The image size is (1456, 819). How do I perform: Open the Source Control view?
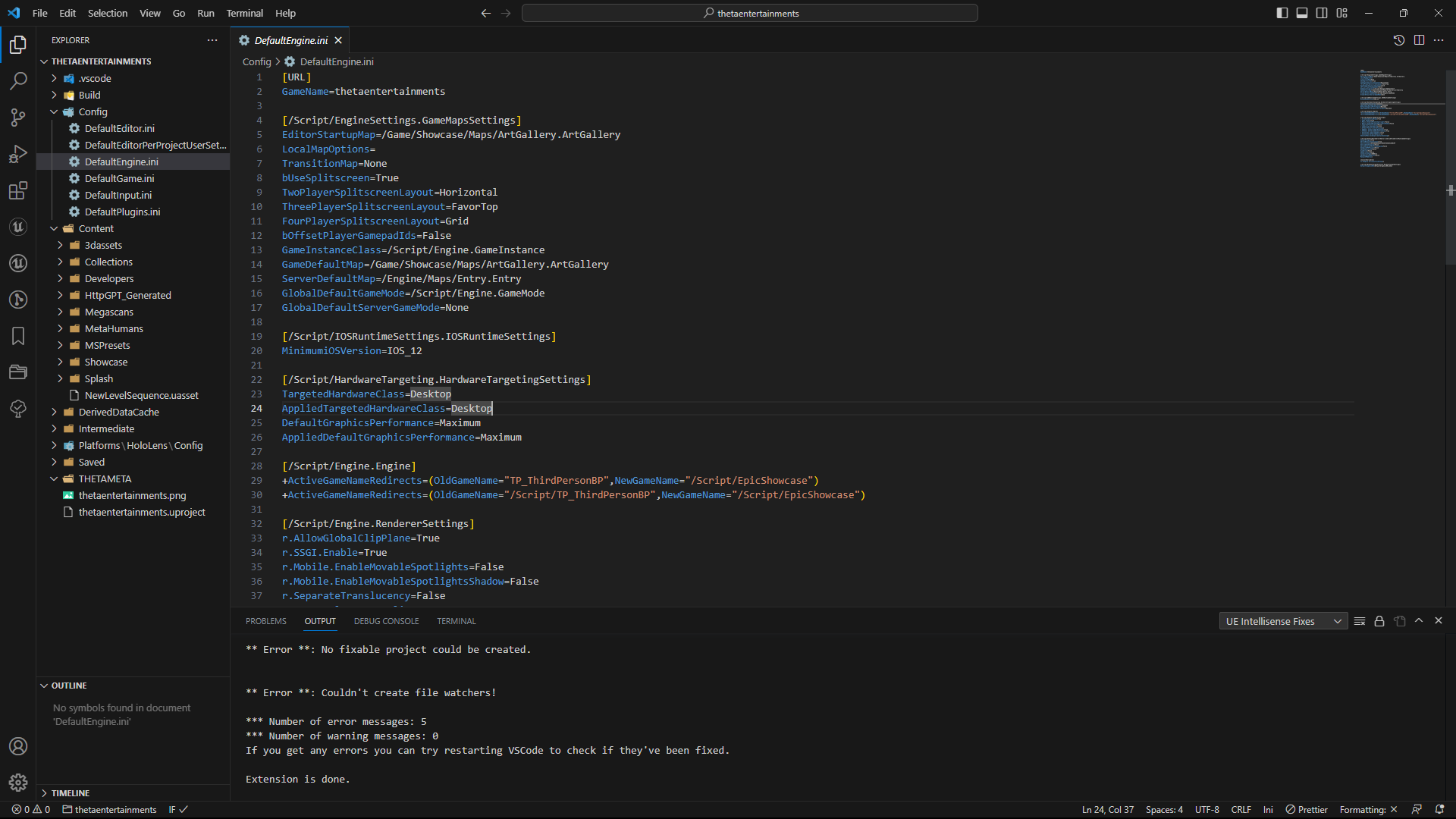click(x=18, y=117)
